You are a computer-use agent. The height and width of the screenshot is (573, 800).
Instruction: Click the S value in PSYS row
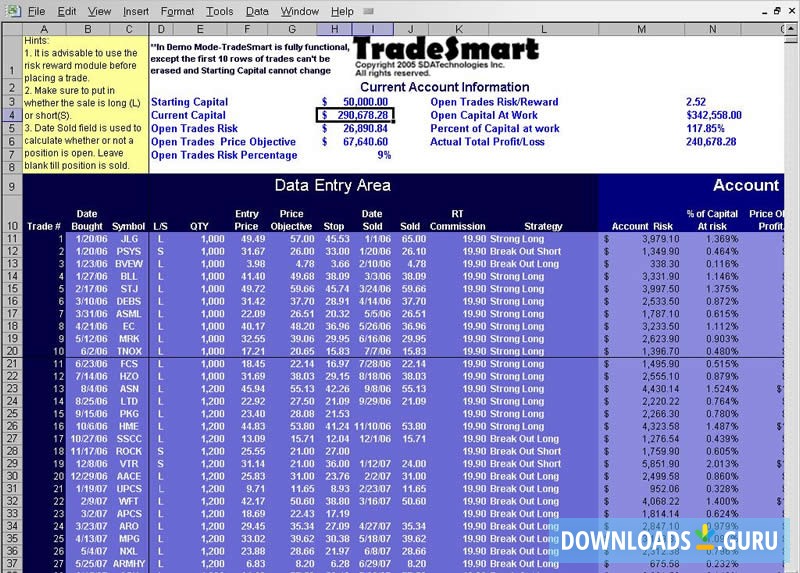coord(160,251)
